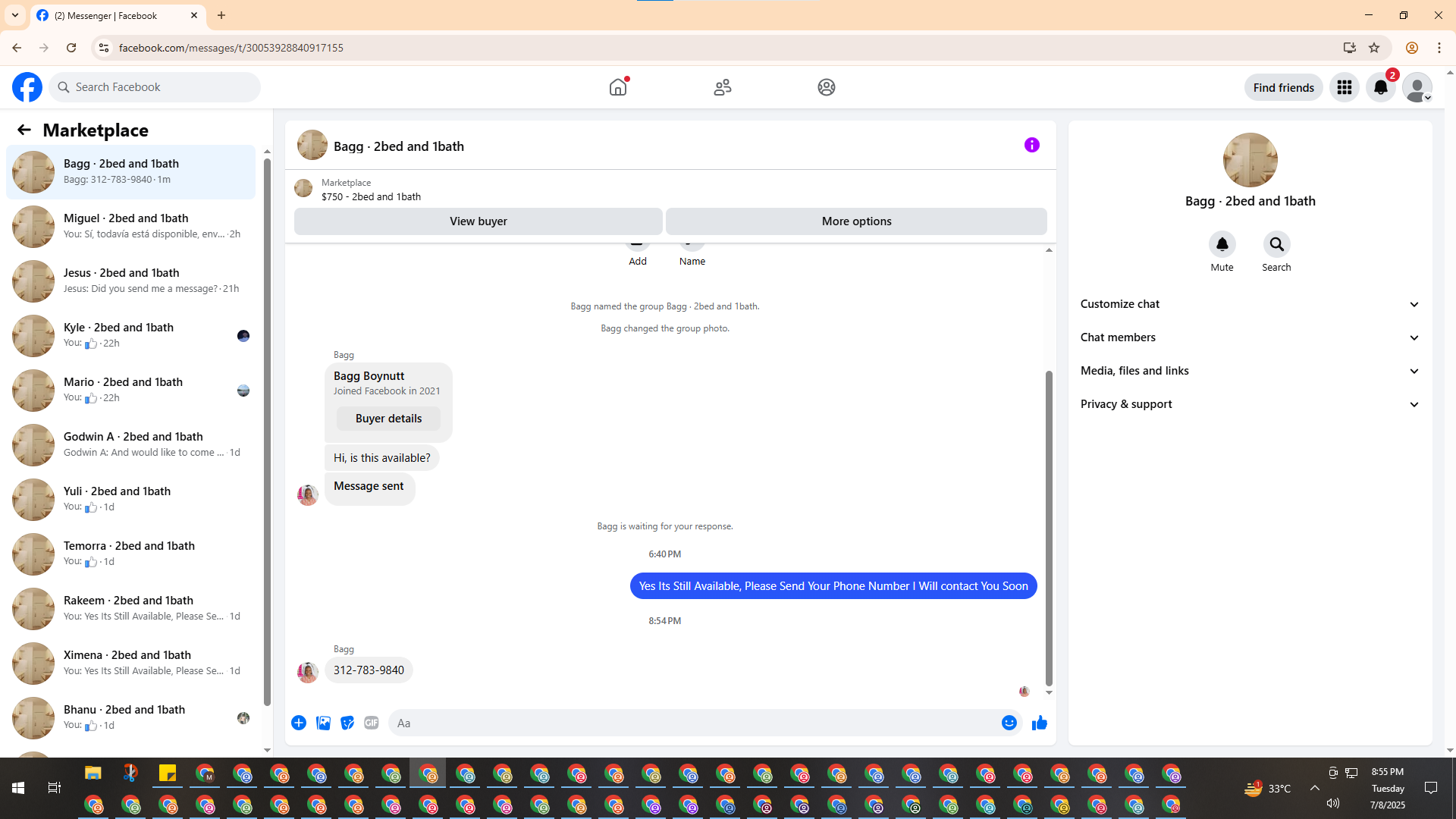Click the attach photo icon
1456x819 pixels.
click(x=323, y=723)
